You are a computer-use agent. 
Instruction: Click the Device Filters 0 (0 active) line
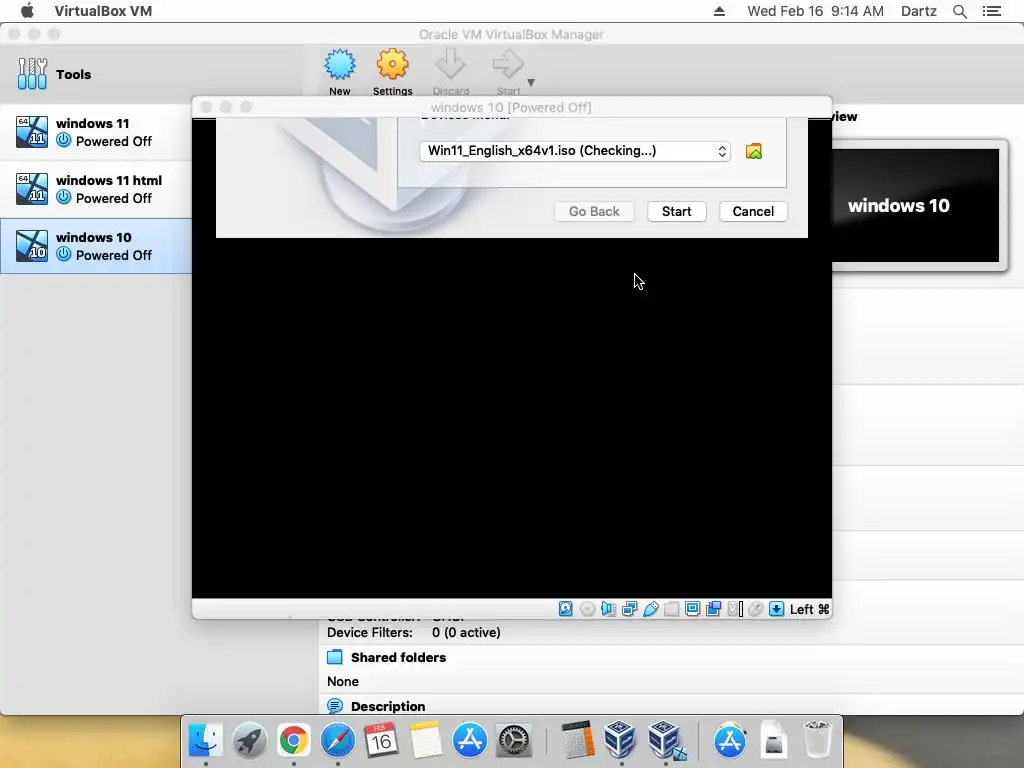[x=414, y=632]
